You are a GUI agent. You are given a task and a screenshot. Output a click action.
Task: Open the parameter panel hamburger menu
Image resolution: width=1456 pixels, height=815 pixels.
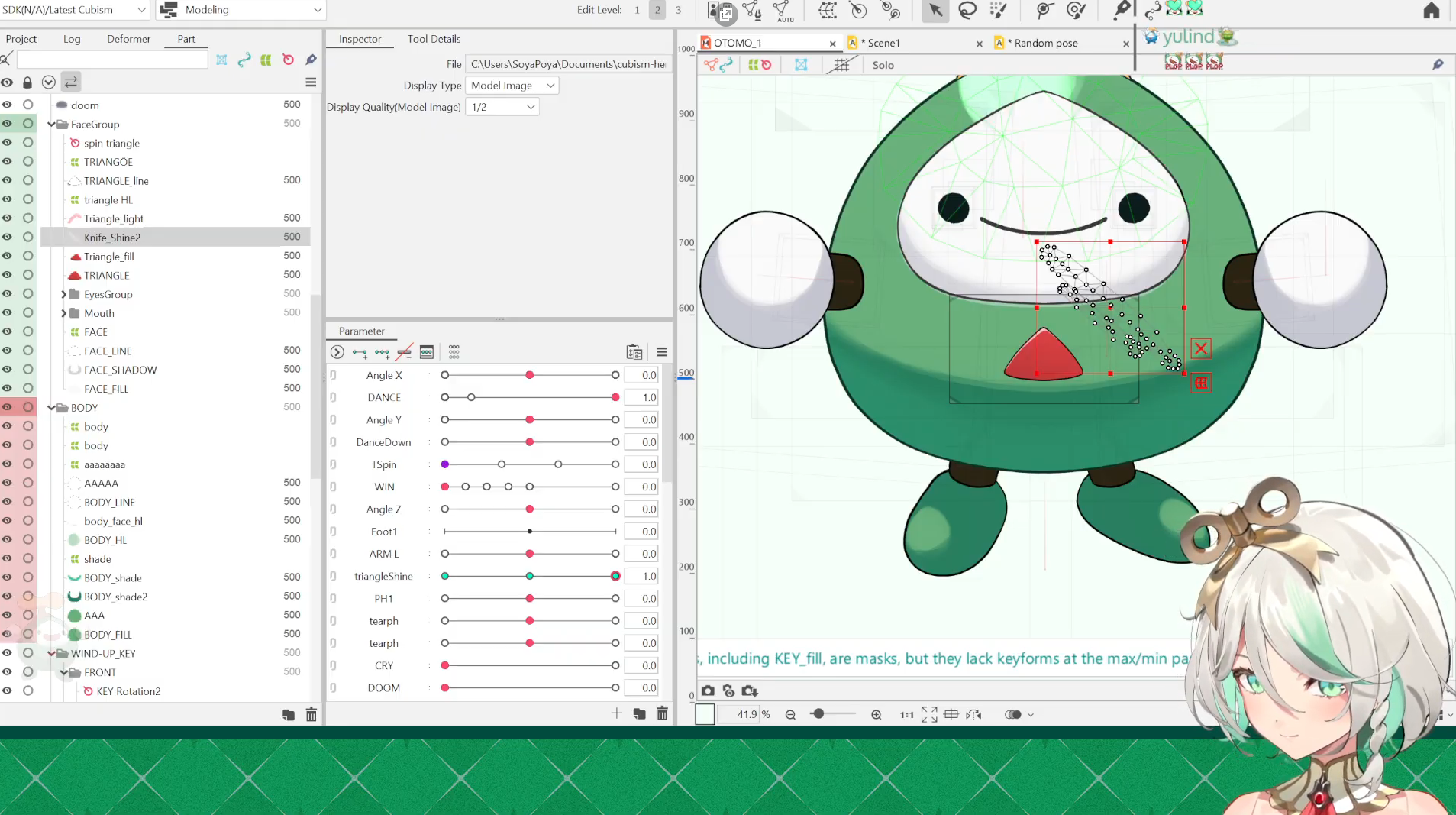click(x=662, y=352)
